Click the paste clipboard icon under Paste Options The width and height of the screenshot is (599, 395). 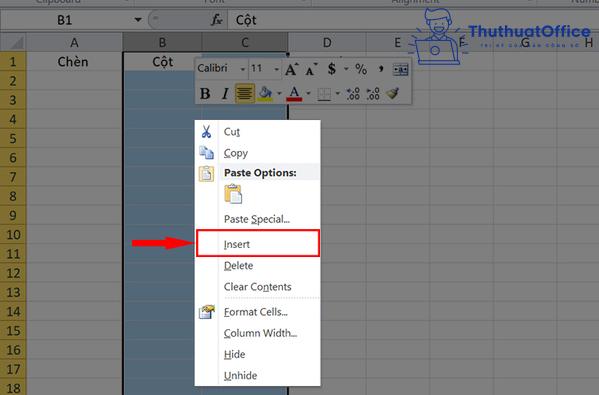pos(233,194)
